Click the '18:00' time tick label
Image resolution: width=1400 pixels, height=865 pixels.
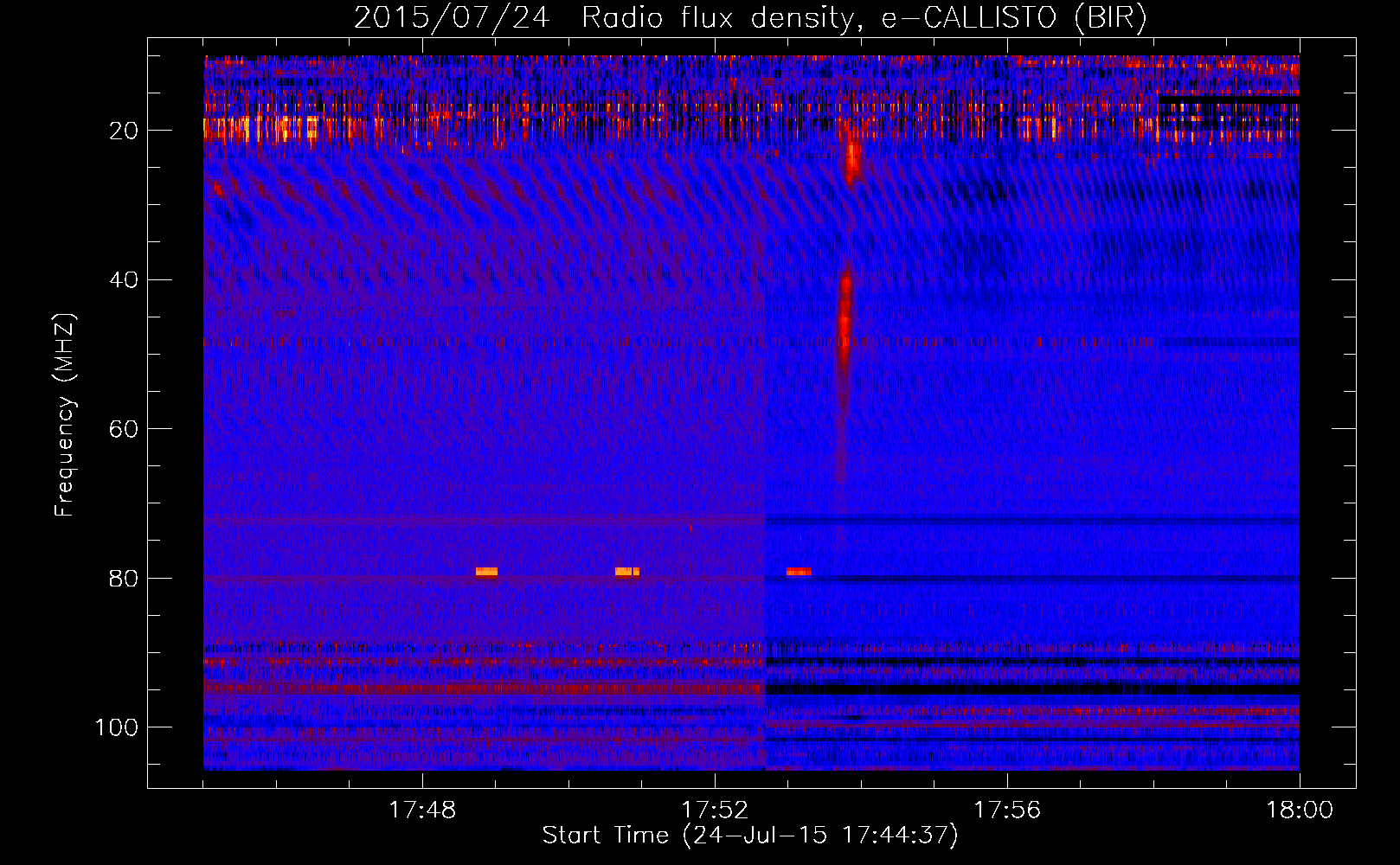coord(1300,811)
